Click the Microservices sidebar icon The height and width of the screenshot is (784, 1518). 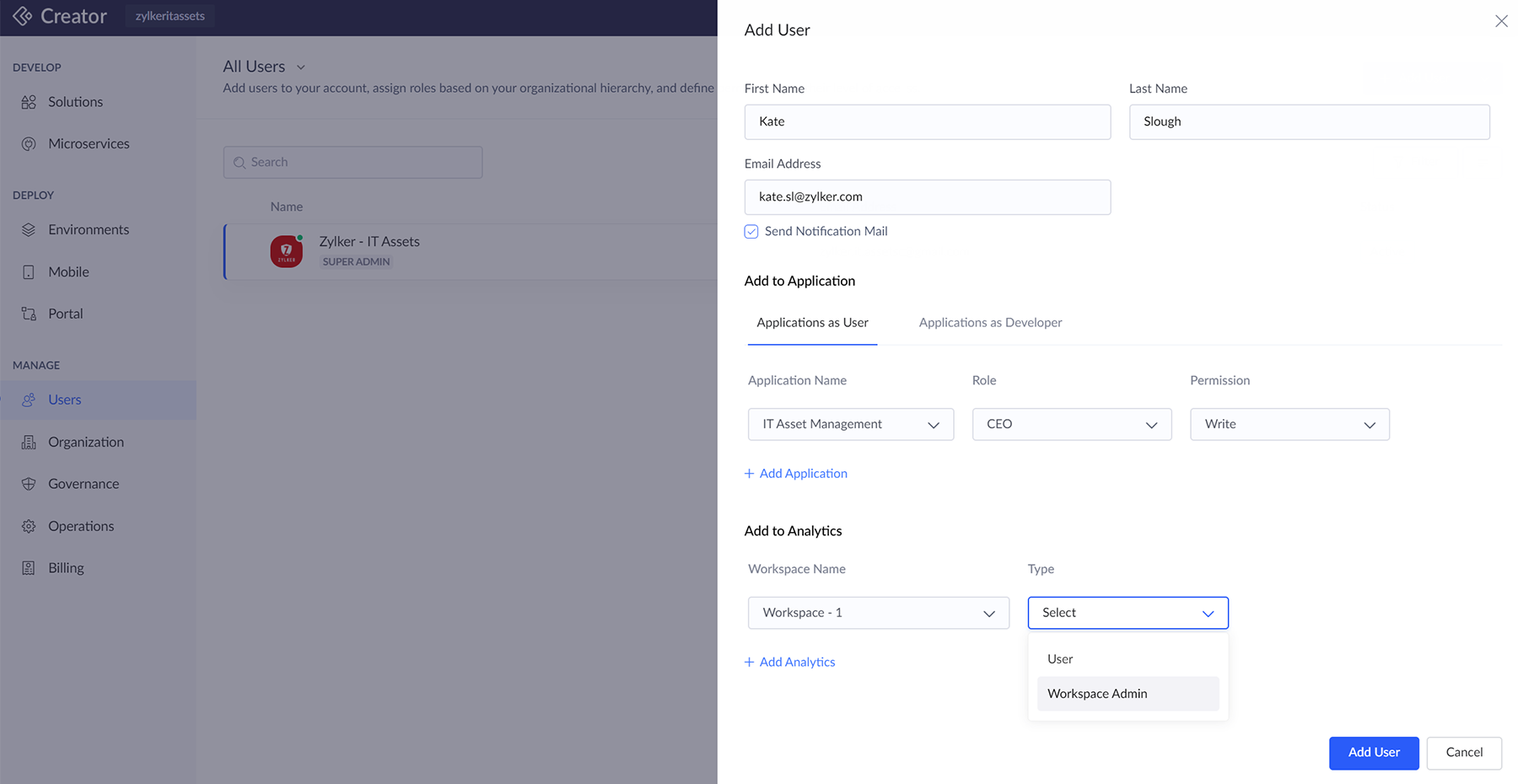(x=29, y=144)
